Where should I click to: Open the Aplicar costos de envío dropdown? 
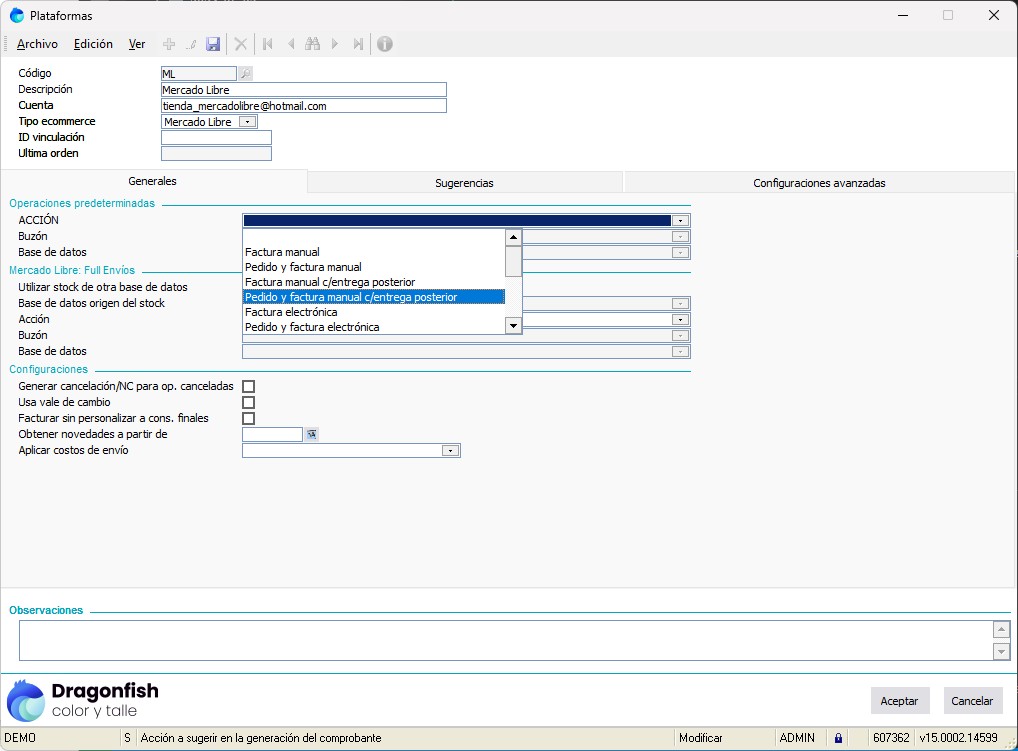click(x=451, y=451)
